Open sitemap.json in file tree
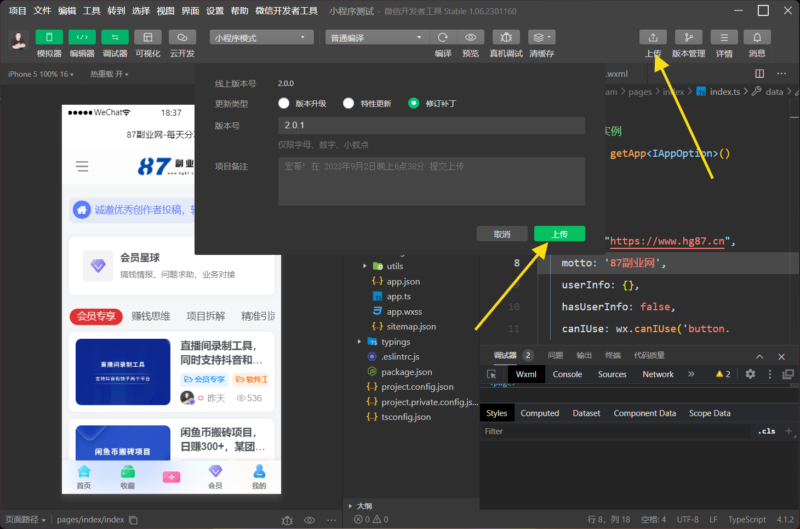This screenshot has width=800, height=529. [404, 326]
